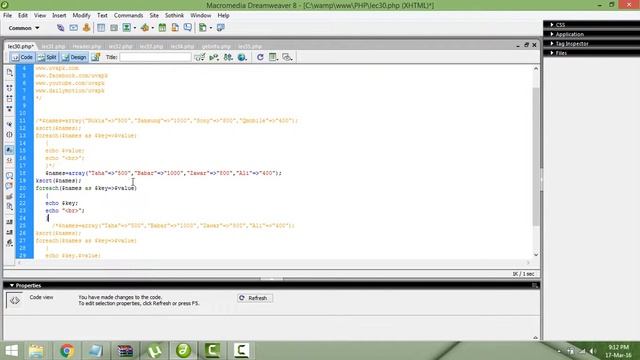Click Expand All in coding toolbar

(9, 109)
